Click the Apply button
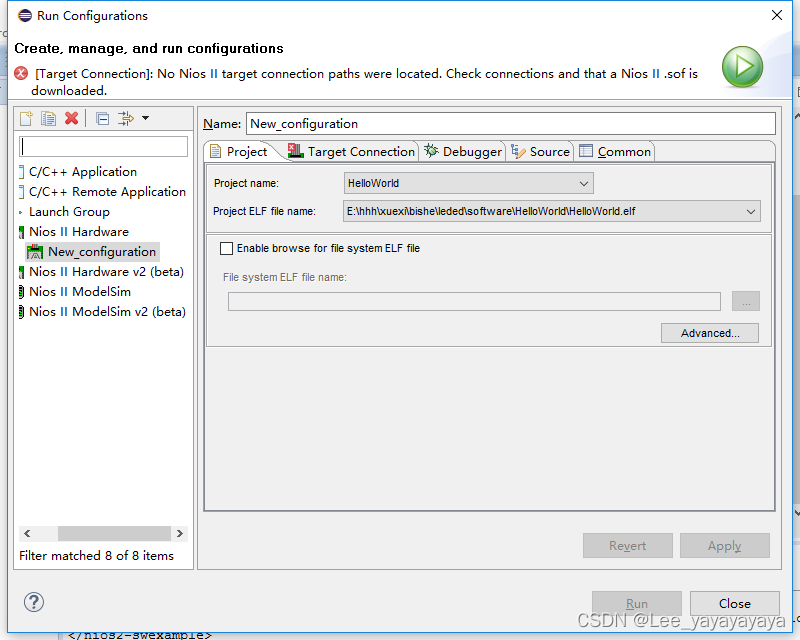Screen dimensions: 800x640 point(724,545)
